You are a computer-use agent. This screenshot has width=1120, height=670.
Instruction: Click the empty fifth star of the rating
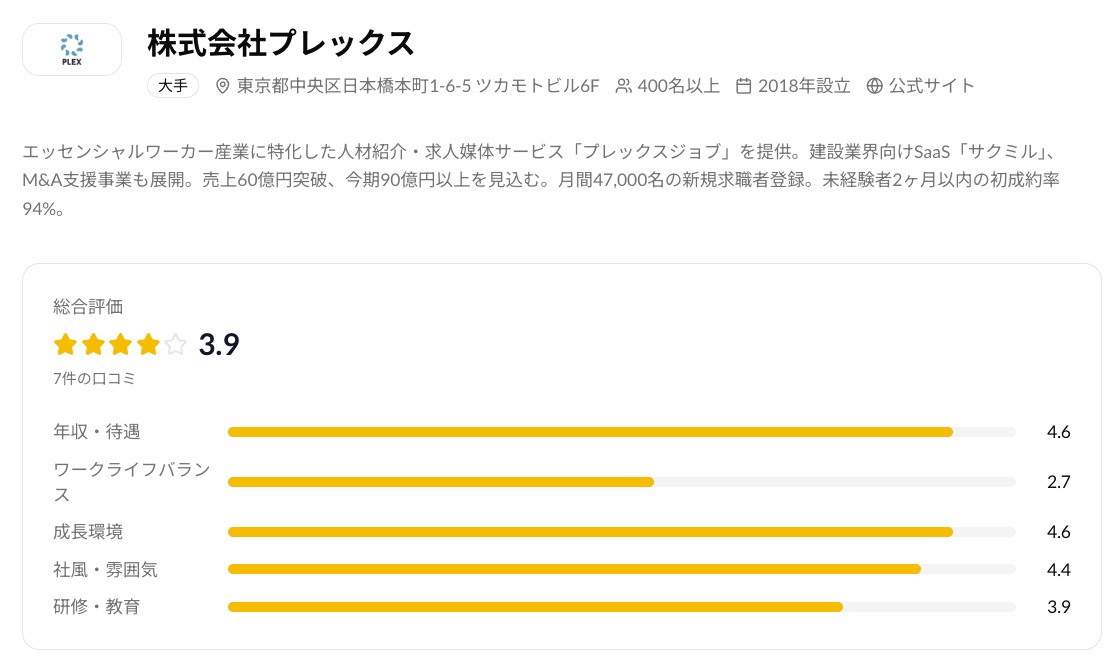[174, 344]
